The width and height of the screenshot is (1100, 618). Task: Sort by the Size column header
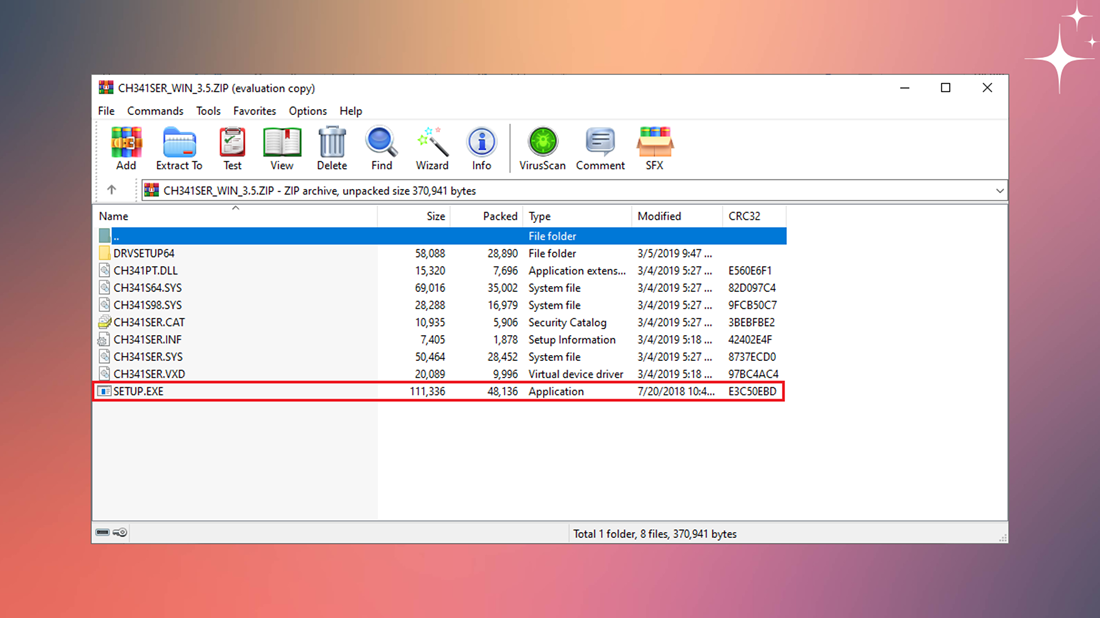coord(414,216)
